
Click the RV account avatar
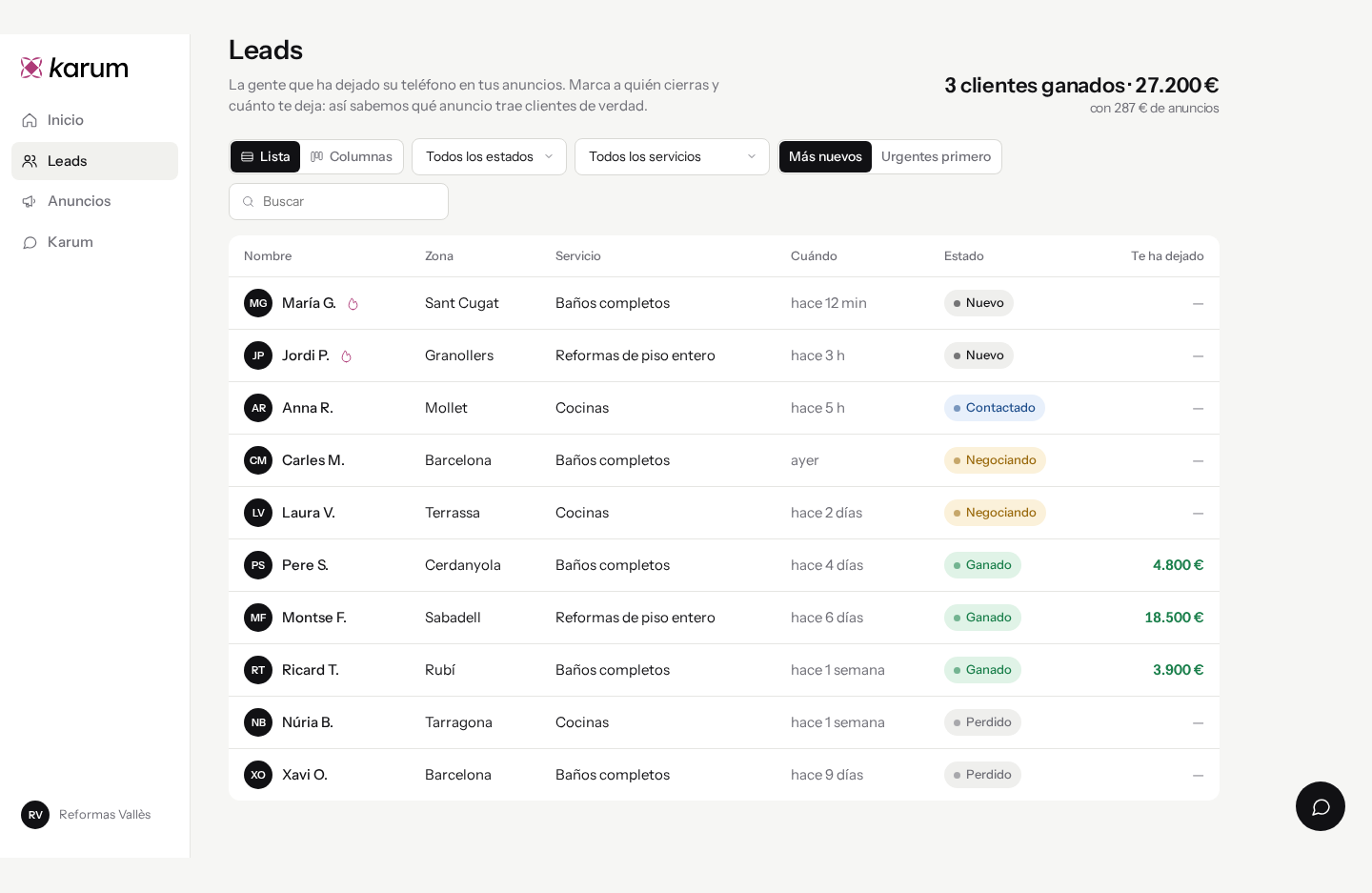coord(35,815)
